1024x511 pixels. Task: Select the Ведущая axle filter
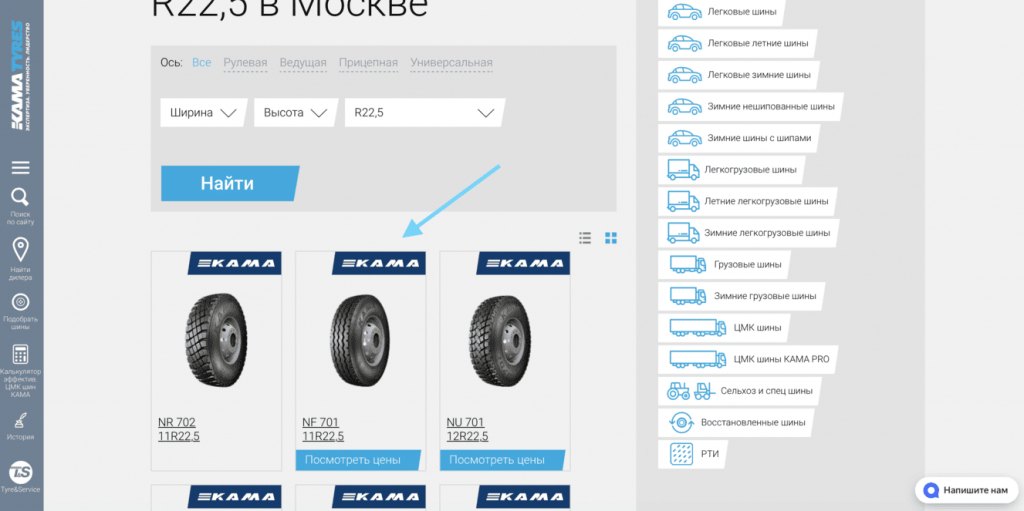(303, 63)
